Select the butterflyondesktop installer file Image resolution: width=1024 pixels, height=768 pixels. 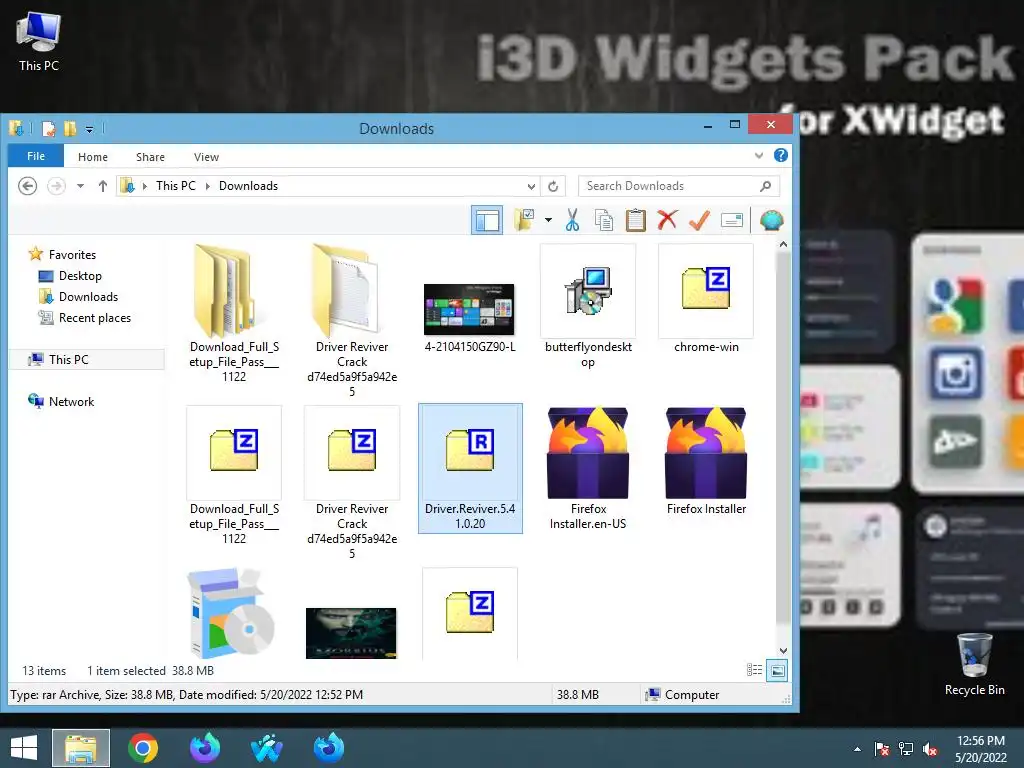pyautogui.click(x=588, y=307)
